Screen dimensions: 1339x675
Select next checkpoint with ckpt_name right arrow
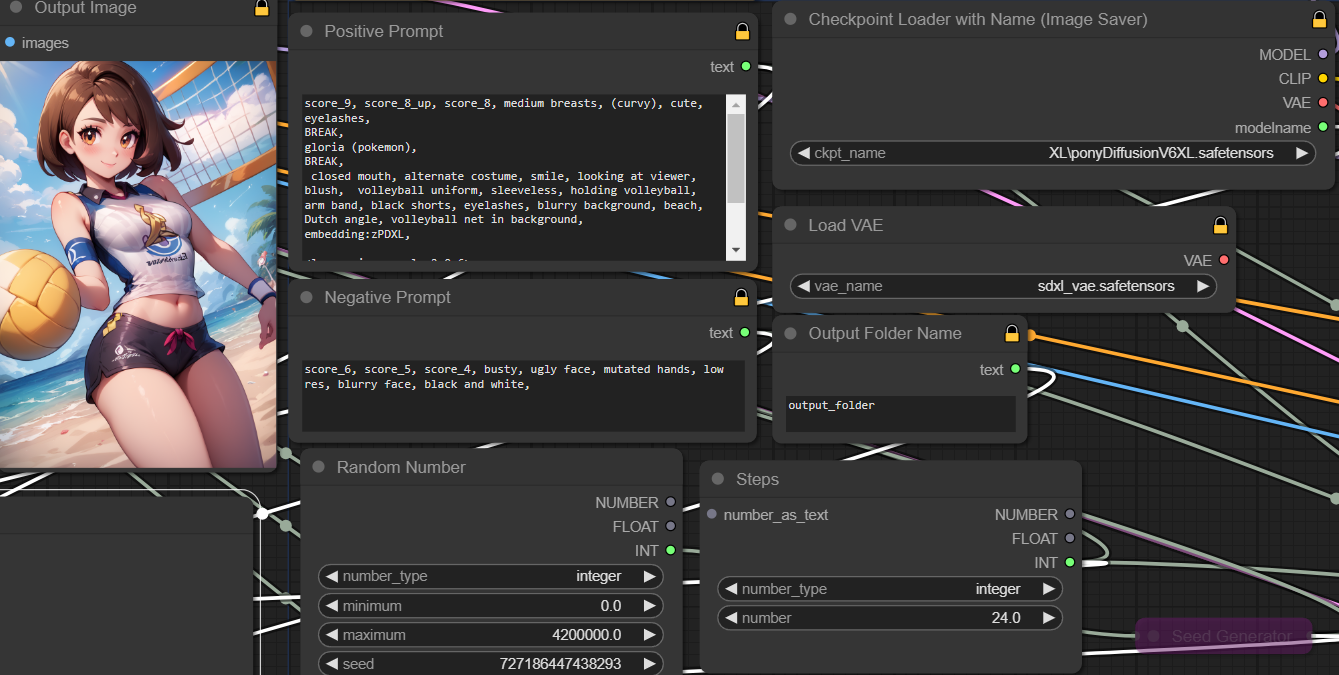[x=1301, y=153]
